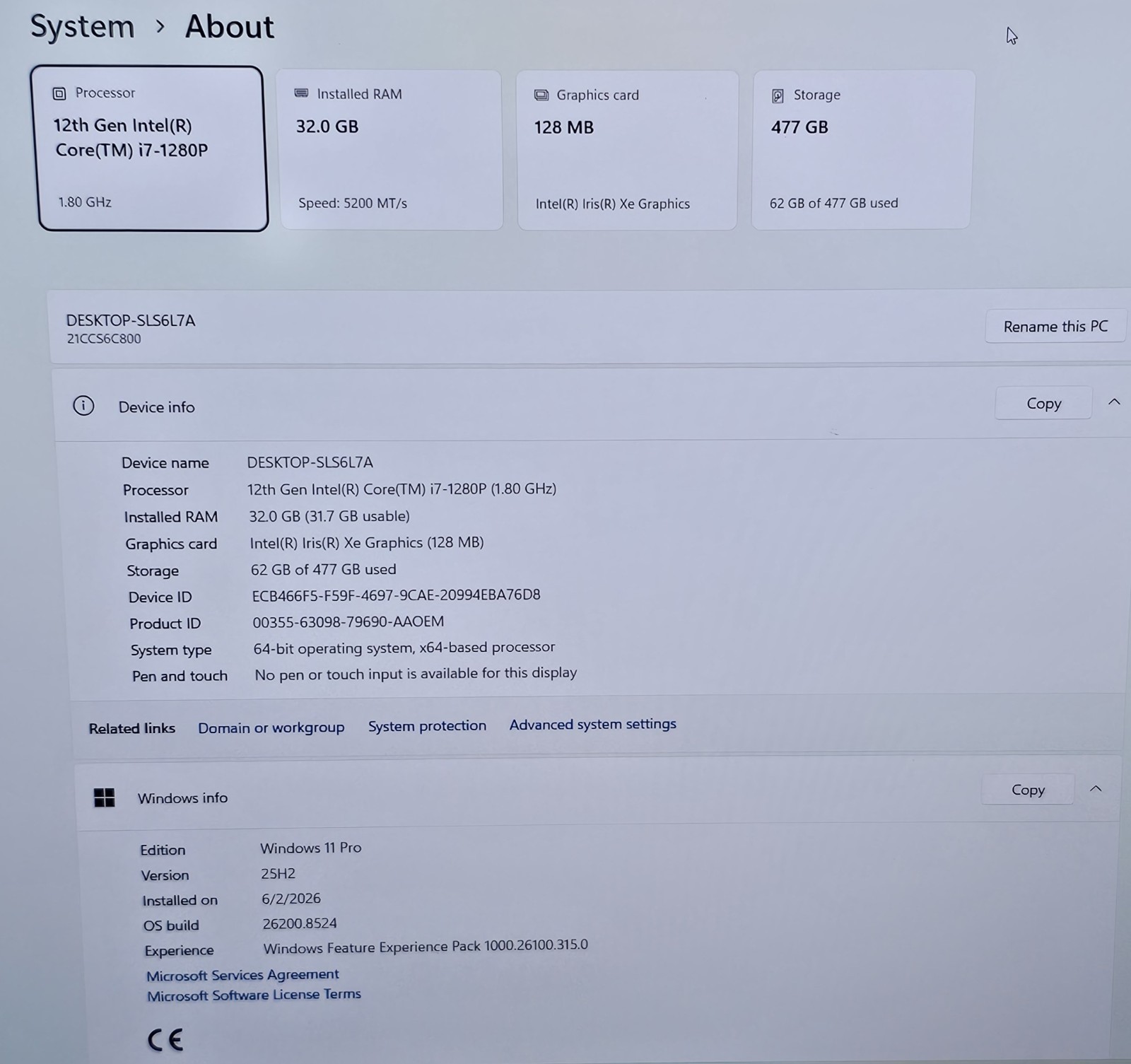The image size is (1131, 1064).
Task: Select the Device ID value ECB466F5-F59F-4697-9CAE-20994EBA76D8
Action: (x=396, y=595)
